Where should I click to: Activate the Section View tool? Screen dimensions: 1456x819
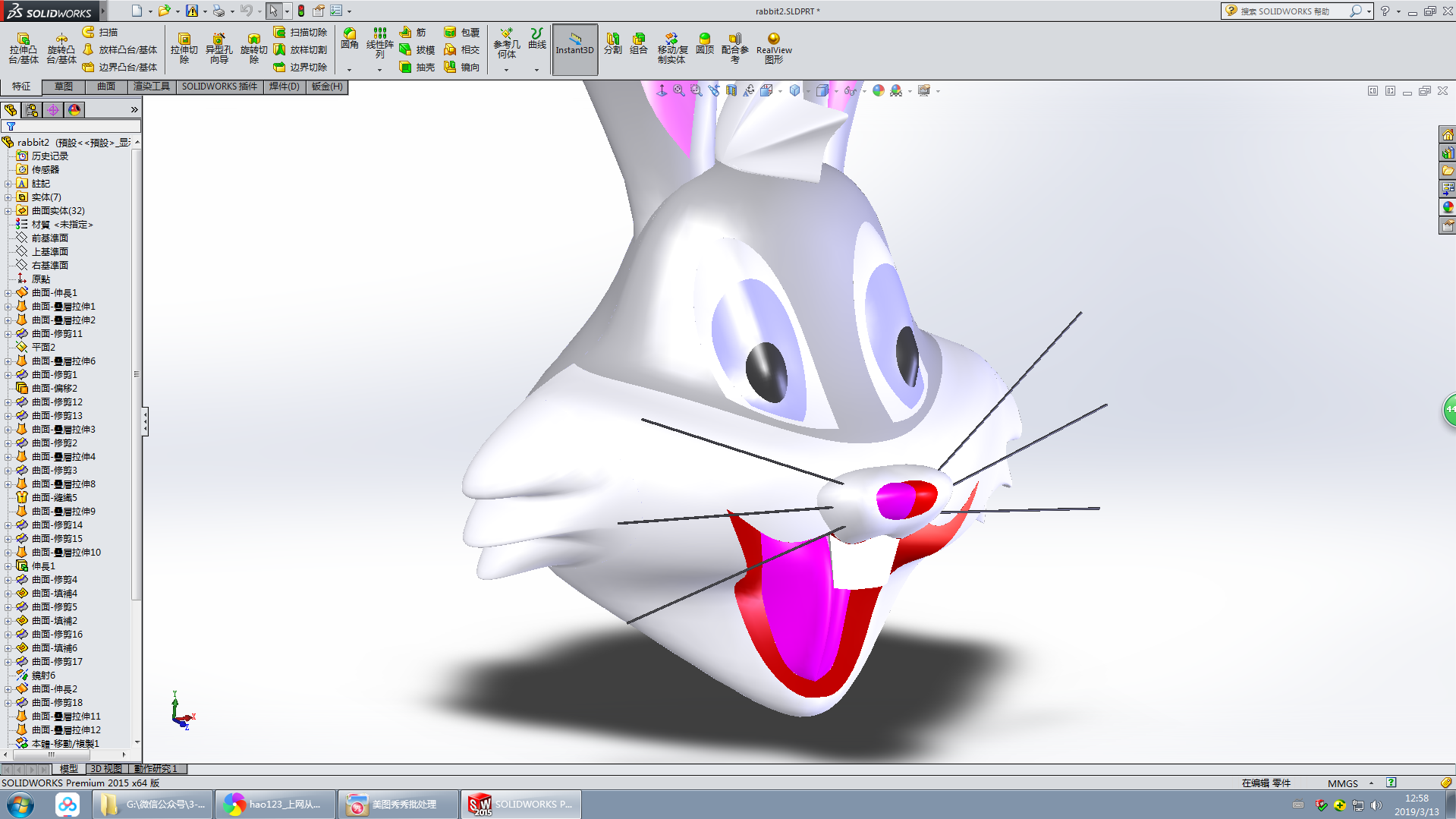[731, 91]
